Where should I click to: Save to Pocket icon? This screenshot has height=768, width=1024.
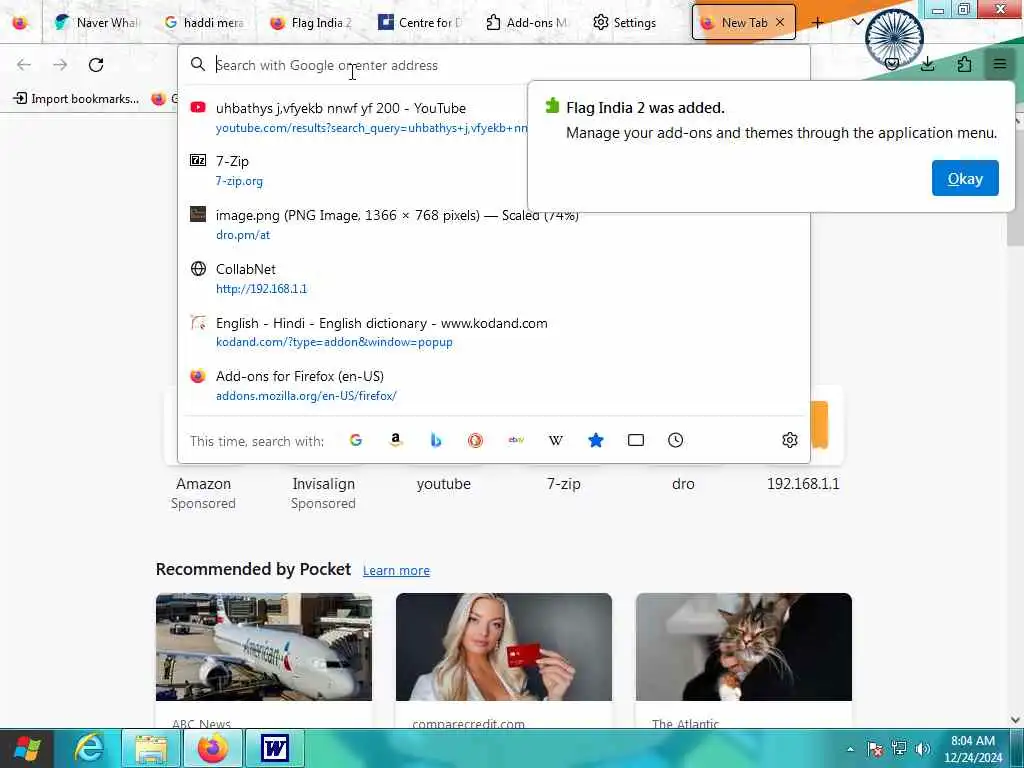point(891,64)
